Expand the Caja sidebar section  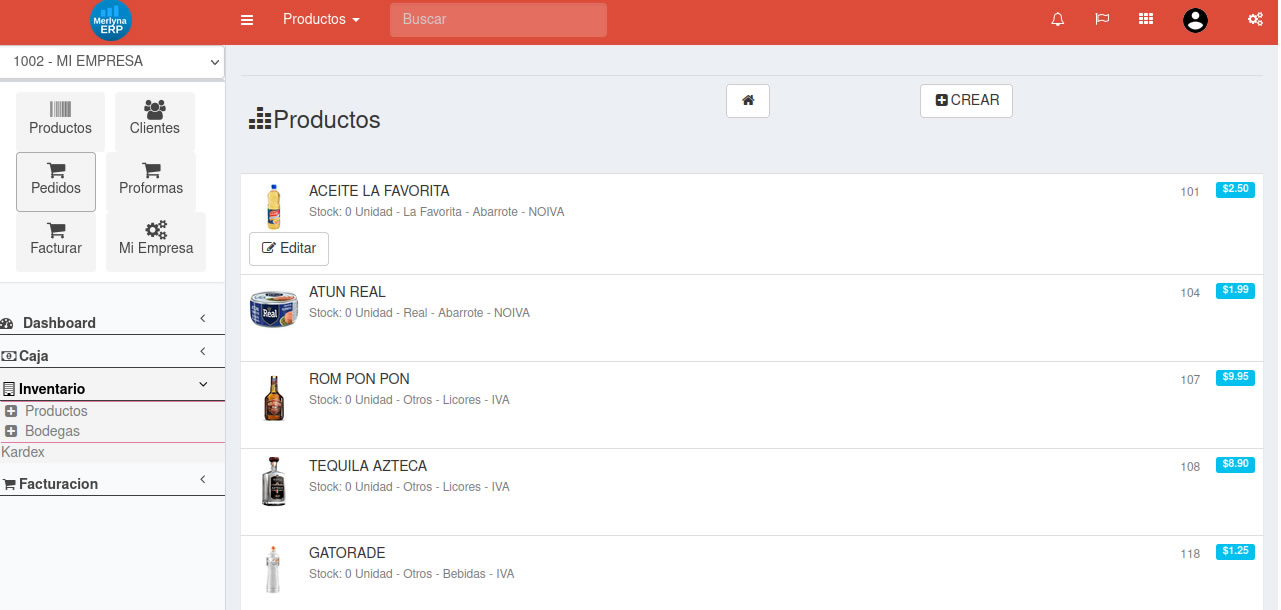point(112,355)
